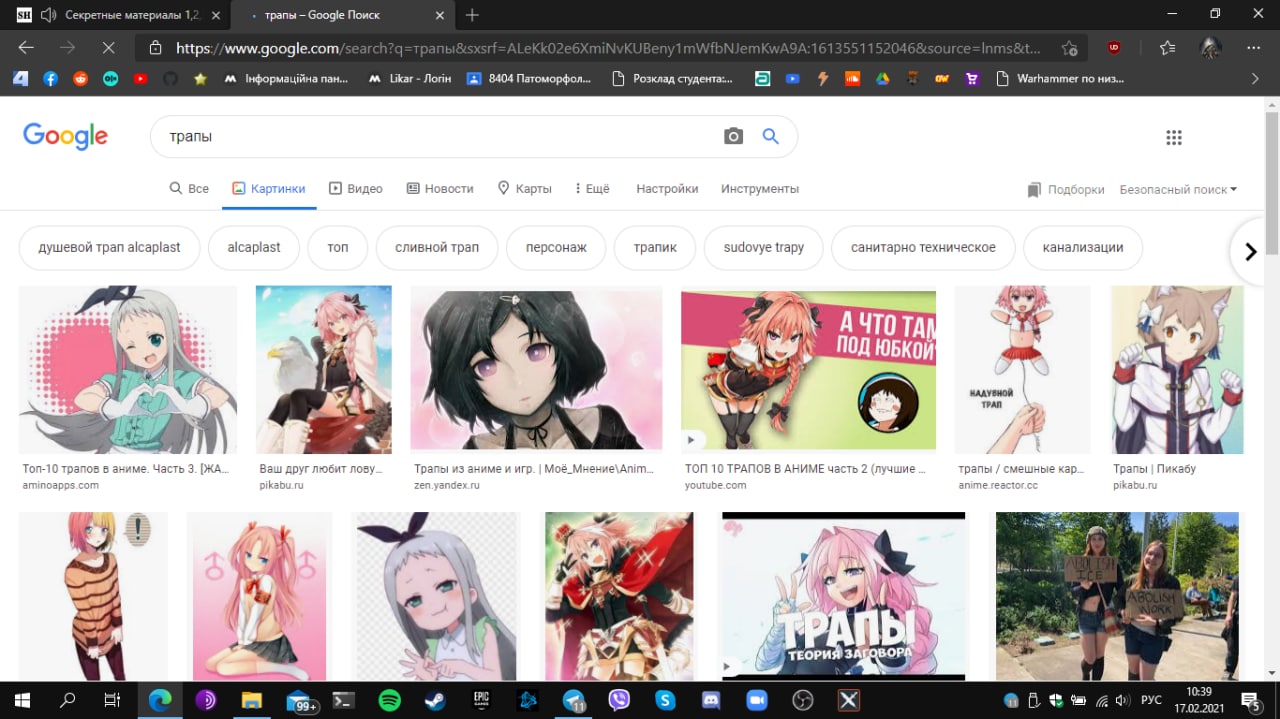Viewport: 1280px width, 719px height.
Task: Open the youtube.com ТОП 10 video thumbnail
Action: pos(808,370)
